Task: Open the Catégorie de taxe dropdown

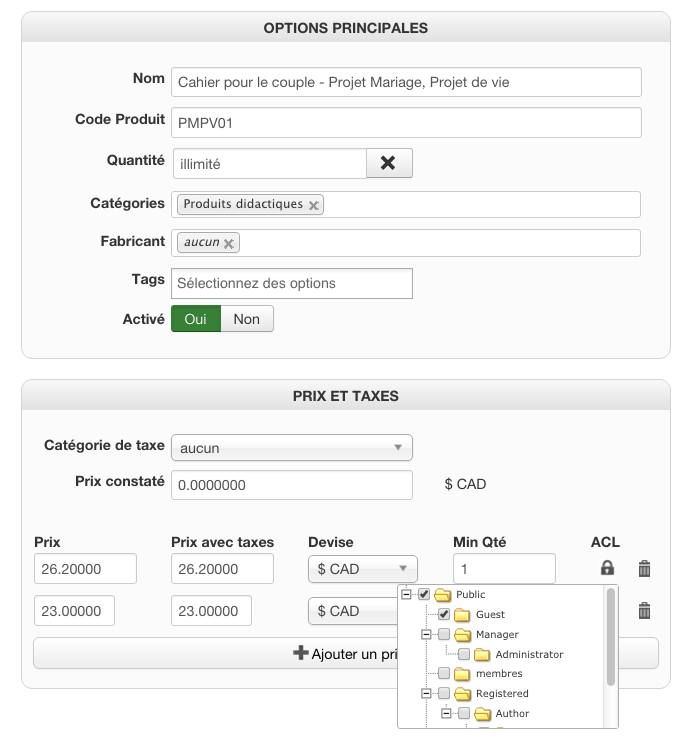Action: [x=292, y=447]
